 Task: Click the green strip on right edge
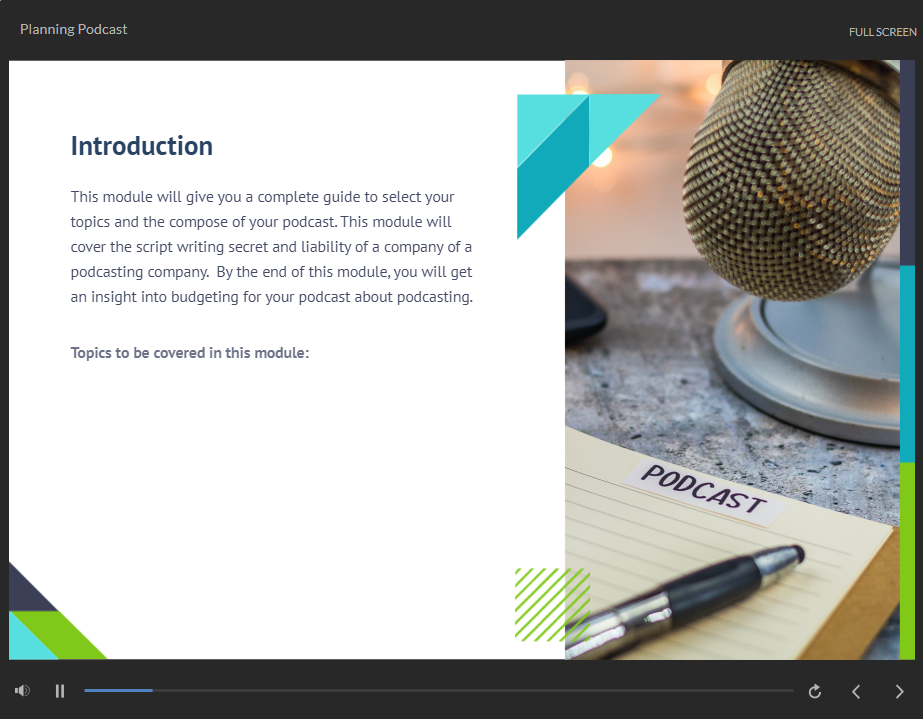coord(907,560)
